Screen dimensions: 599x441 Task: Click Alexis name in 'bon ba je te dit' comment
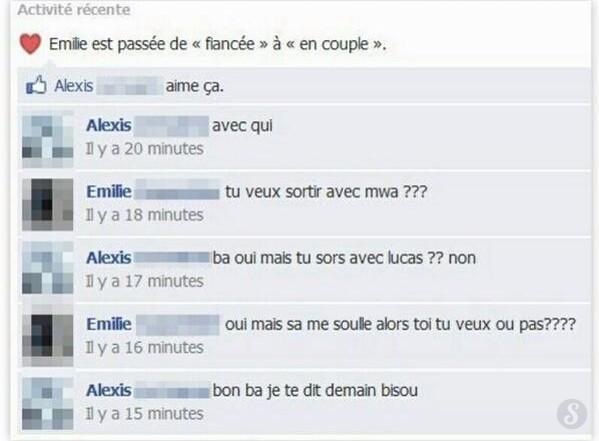click(x=109, y=390)
